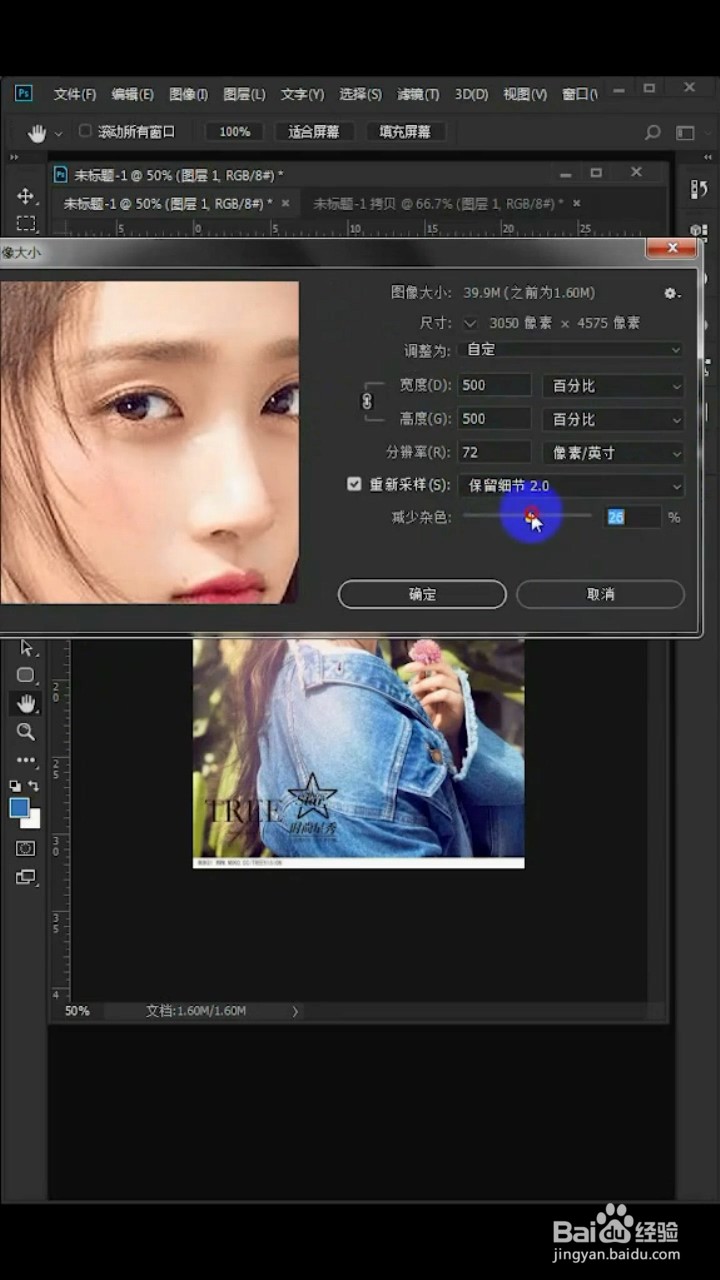Close the 未标题-1 拷贝 tab

click(576, 203)
